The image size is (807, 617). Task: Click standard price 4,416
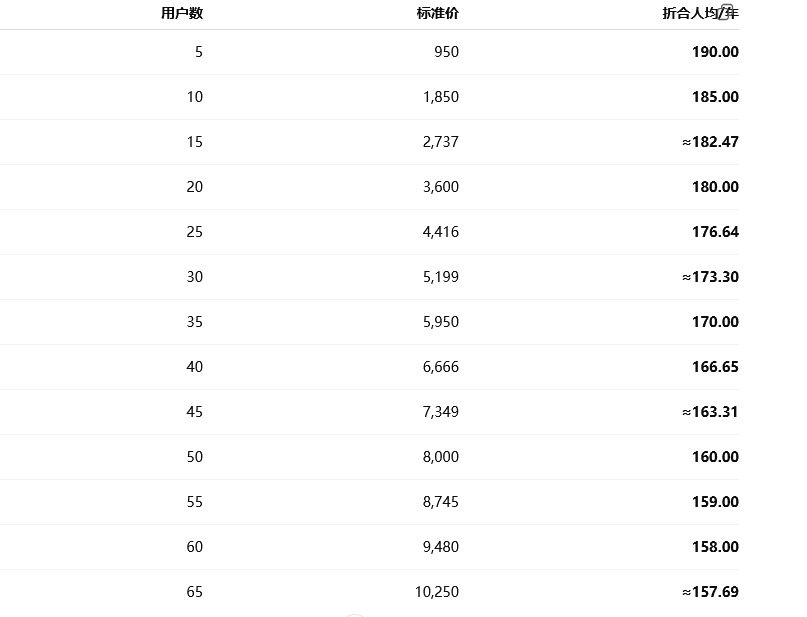click(x=441, y=232)
